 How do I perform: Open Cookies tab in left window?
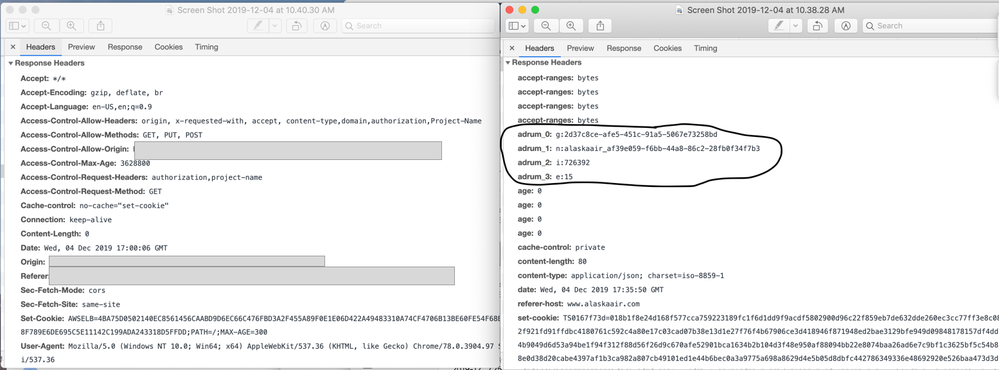(x=168, y=47)
